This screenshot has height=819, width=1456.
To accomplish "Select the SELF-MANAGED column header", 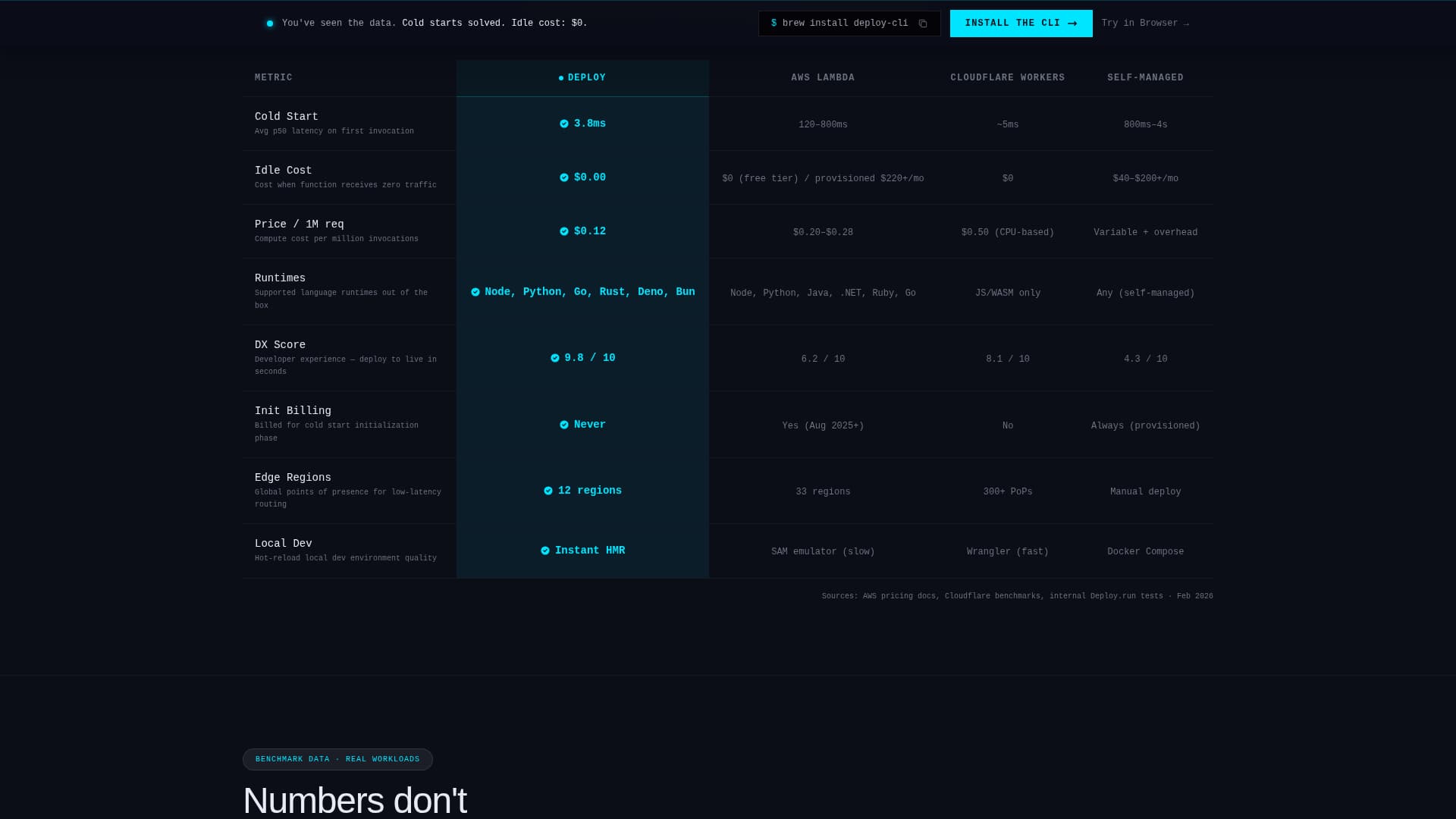I will pos(1145,78).
